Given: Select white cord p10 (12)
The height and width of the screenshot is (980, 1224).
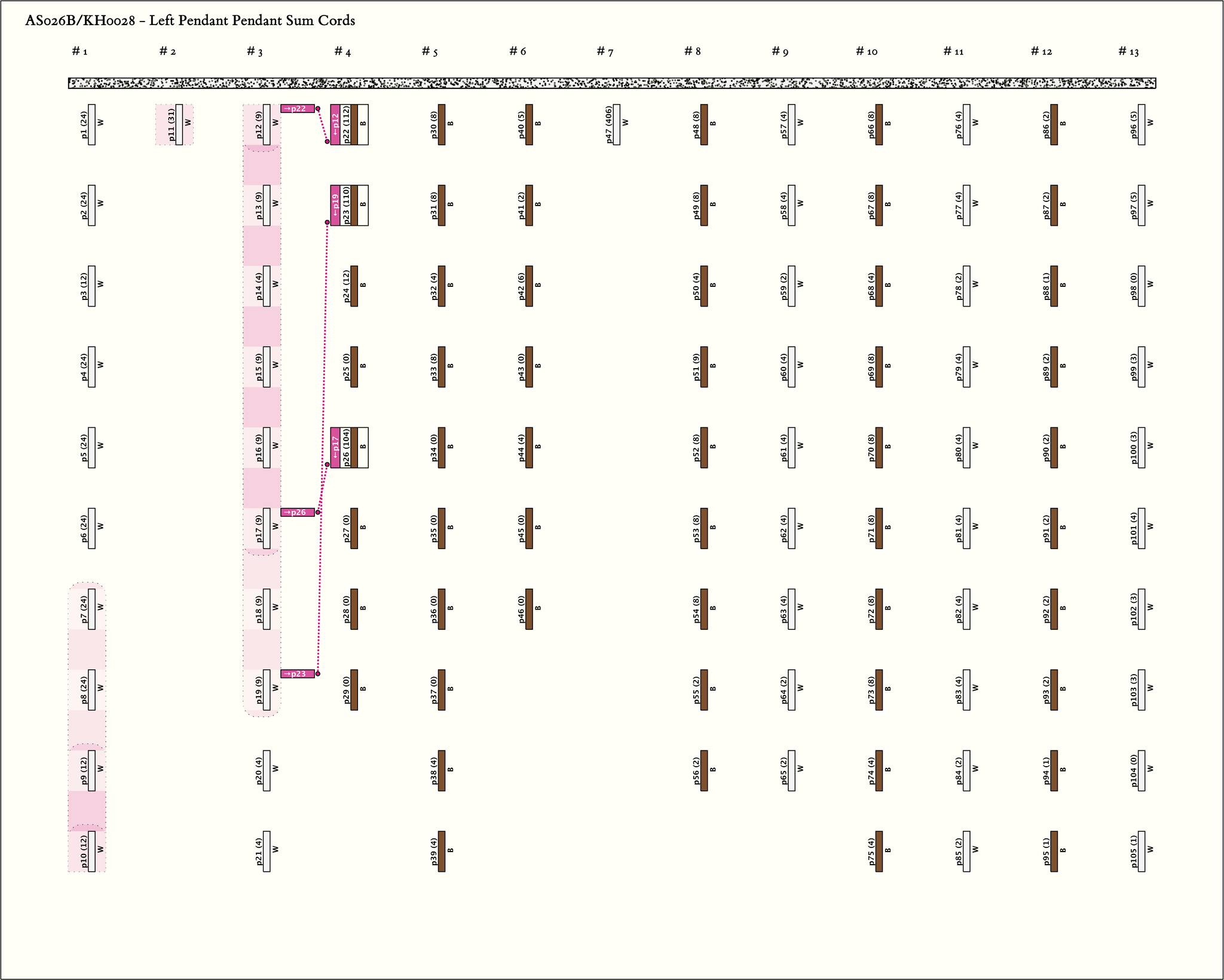Looking at the screenshot, I should [91, 851].
